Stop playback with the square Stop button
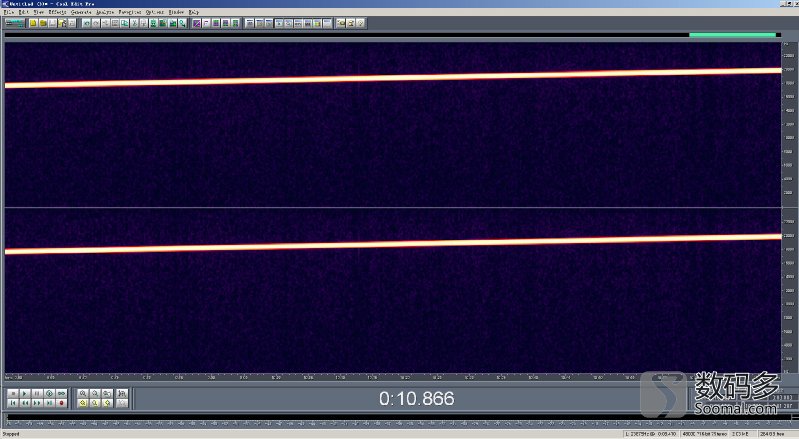Screen dimensions: 799x439 (x=13, y=394)
